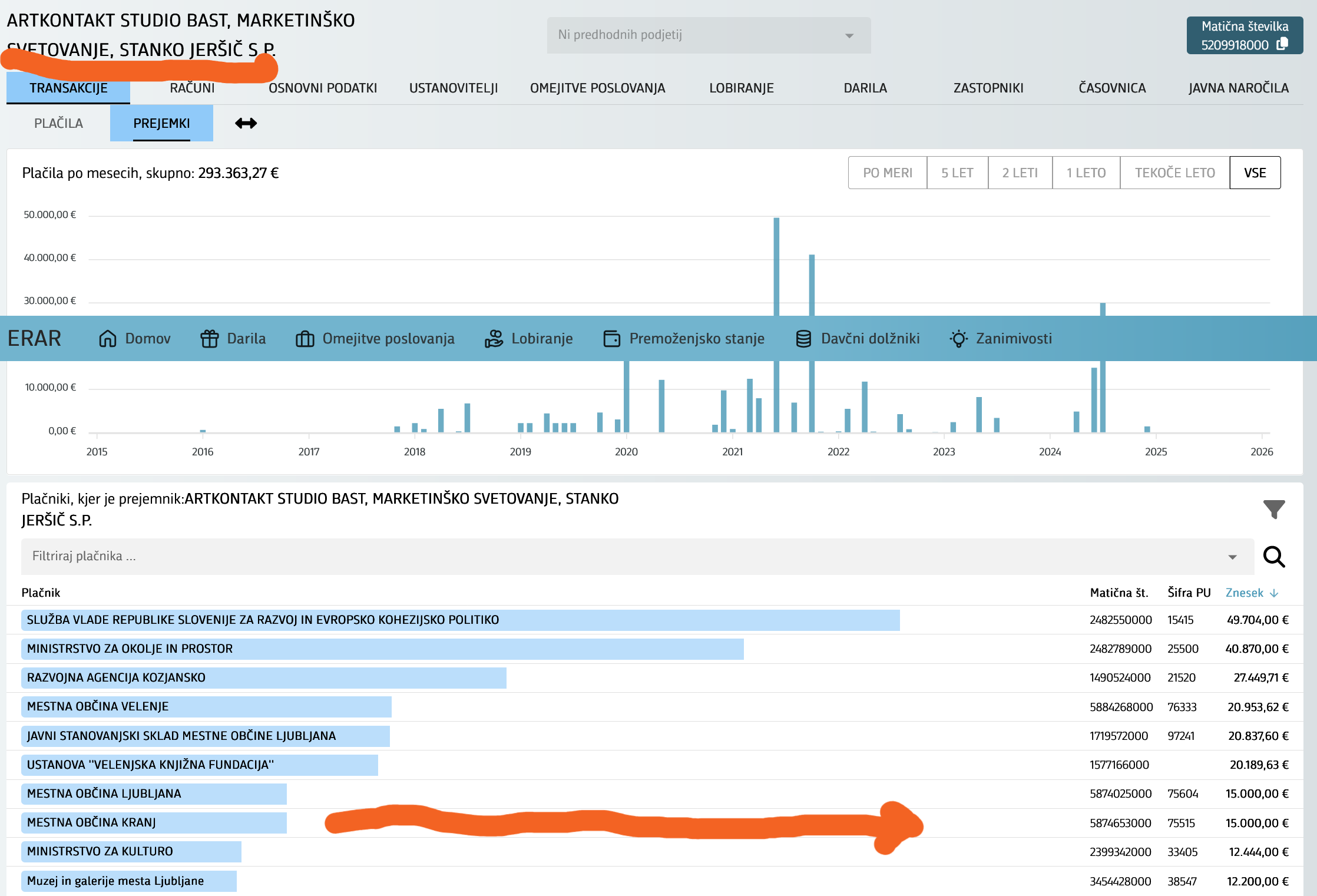
Task: Open the Ni predhodnih podjetij dropdown
Action: tap(709, 35)
